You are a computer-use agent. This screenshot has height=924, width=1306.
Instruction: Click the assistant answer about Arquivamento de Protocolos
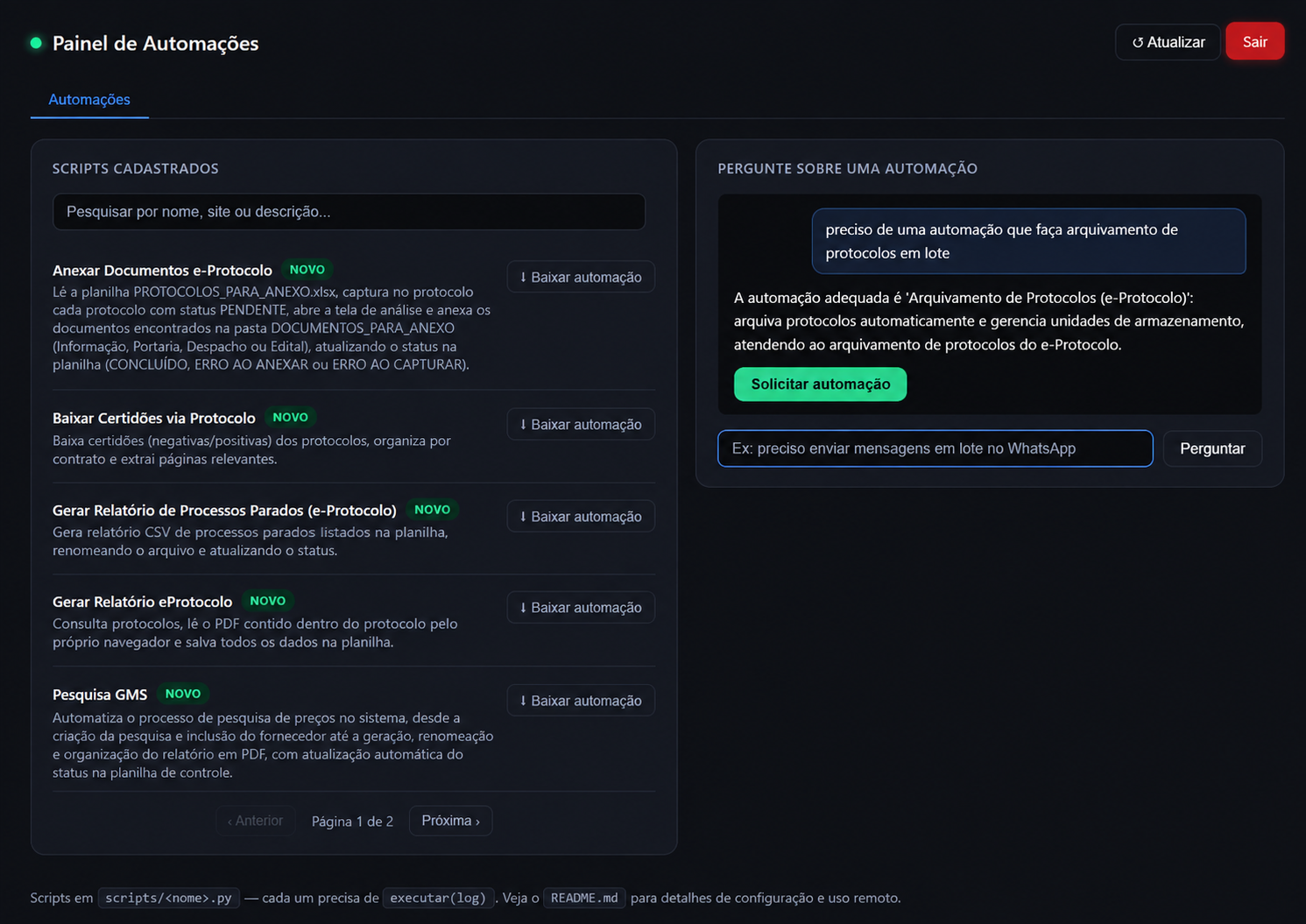point(989,321)
